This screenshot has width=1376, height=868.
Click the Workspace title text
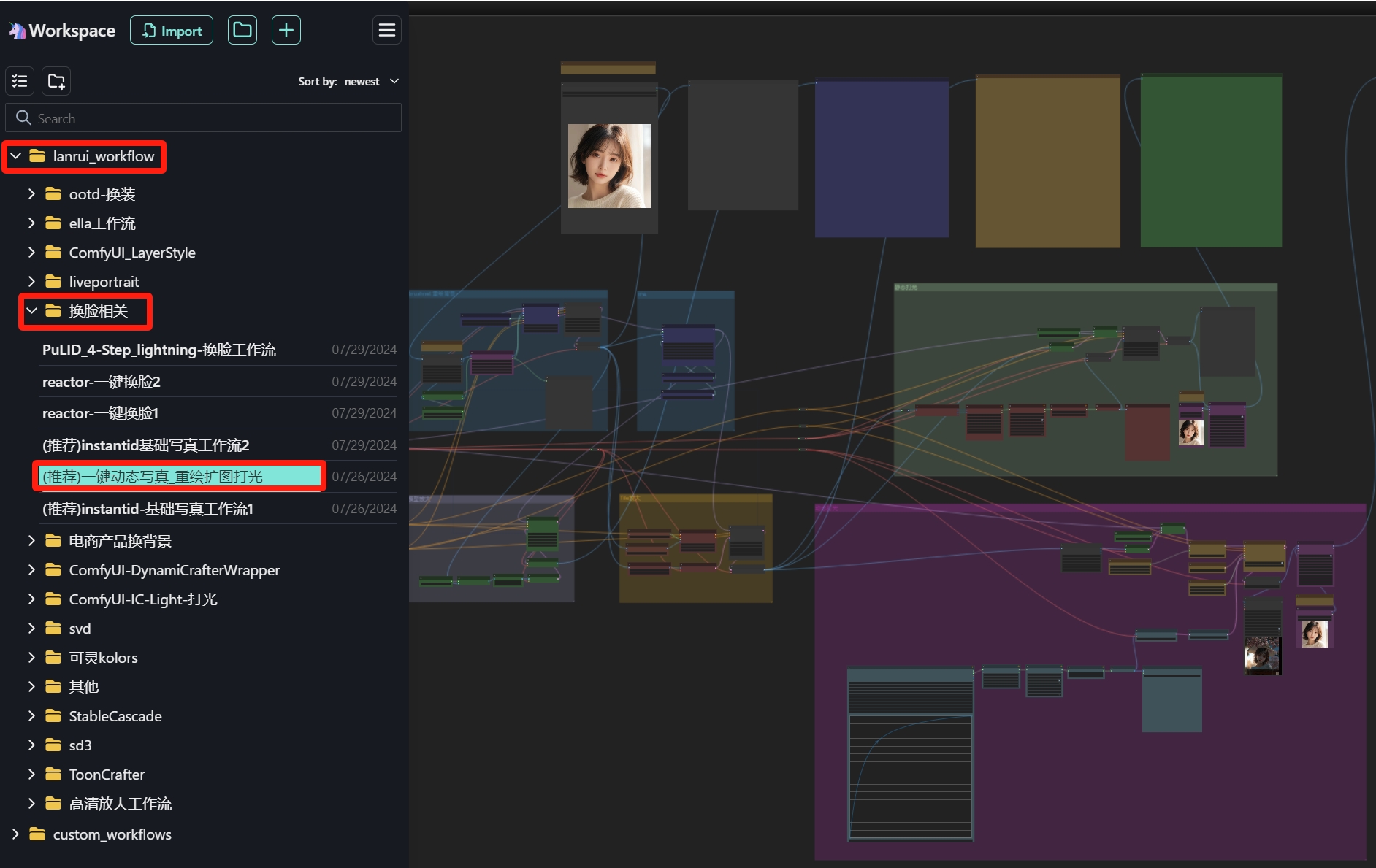pos(72,31)
